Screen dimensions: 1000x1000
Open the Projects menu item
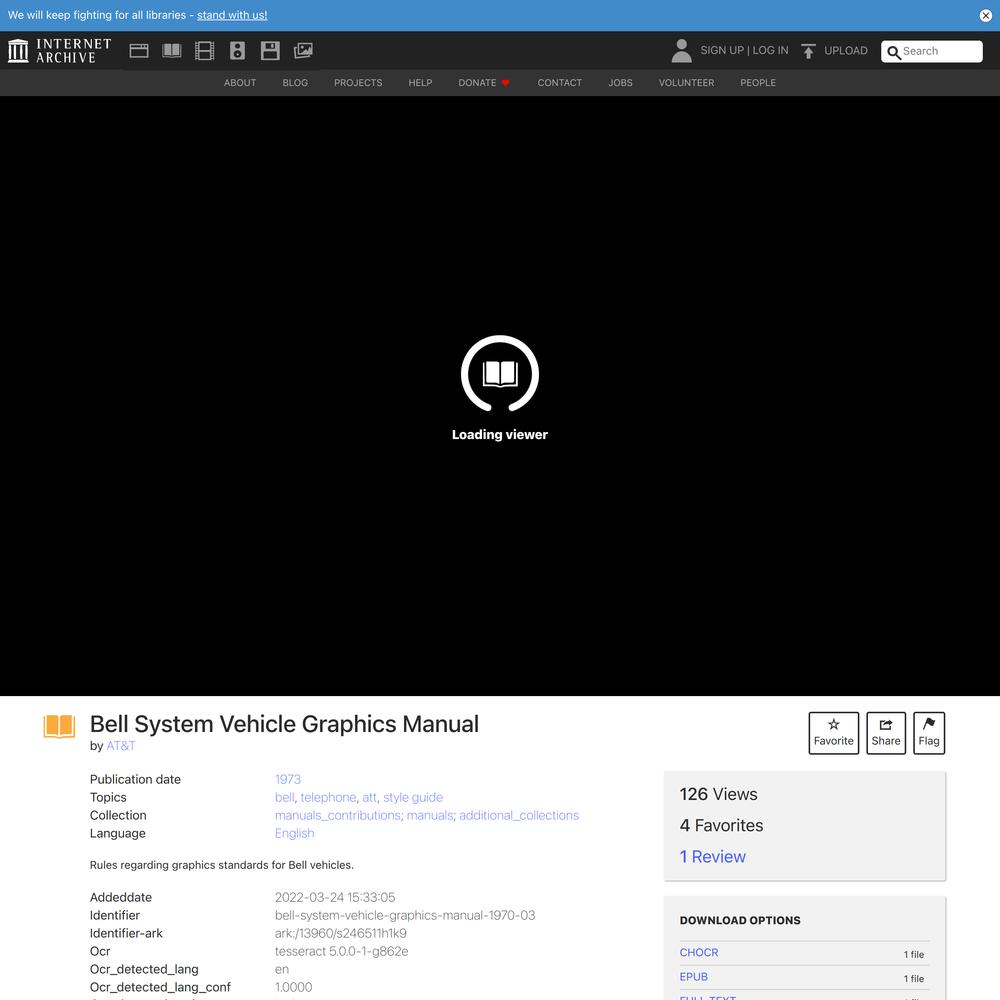[x=358, y=83]
